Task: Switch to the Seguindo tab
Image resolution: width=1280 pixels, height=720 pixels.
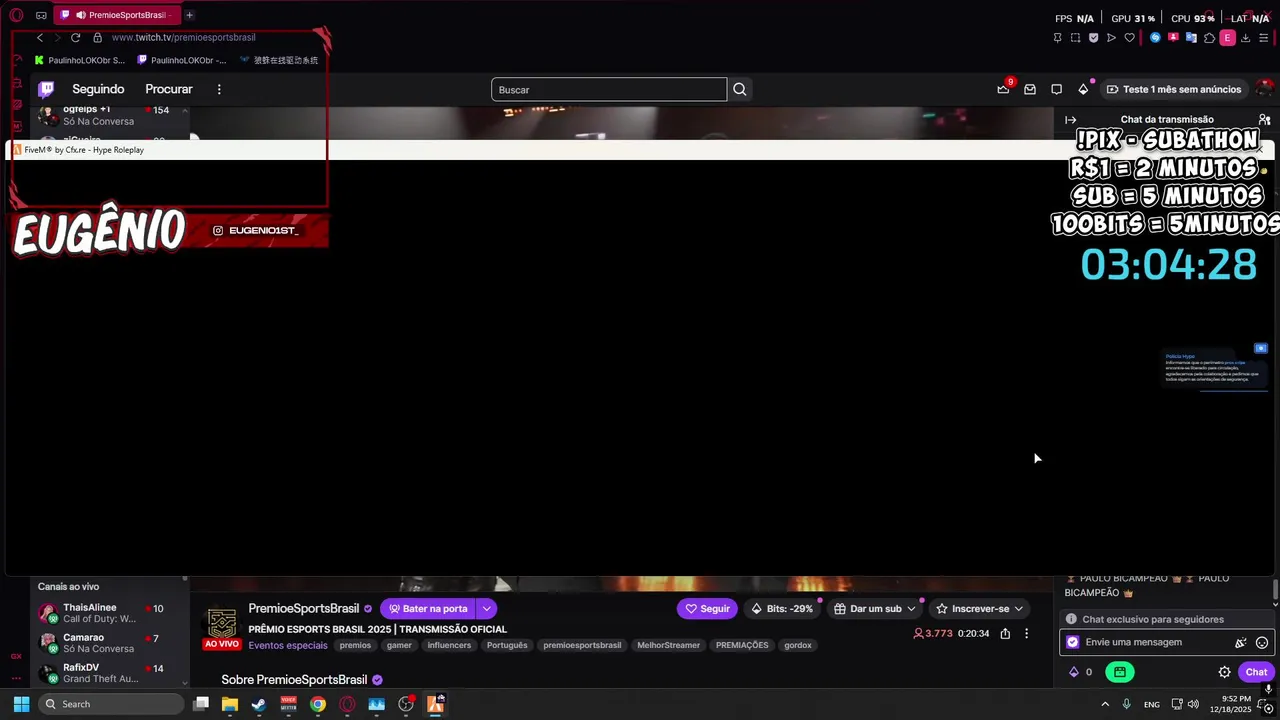Action: coord(98,89)
